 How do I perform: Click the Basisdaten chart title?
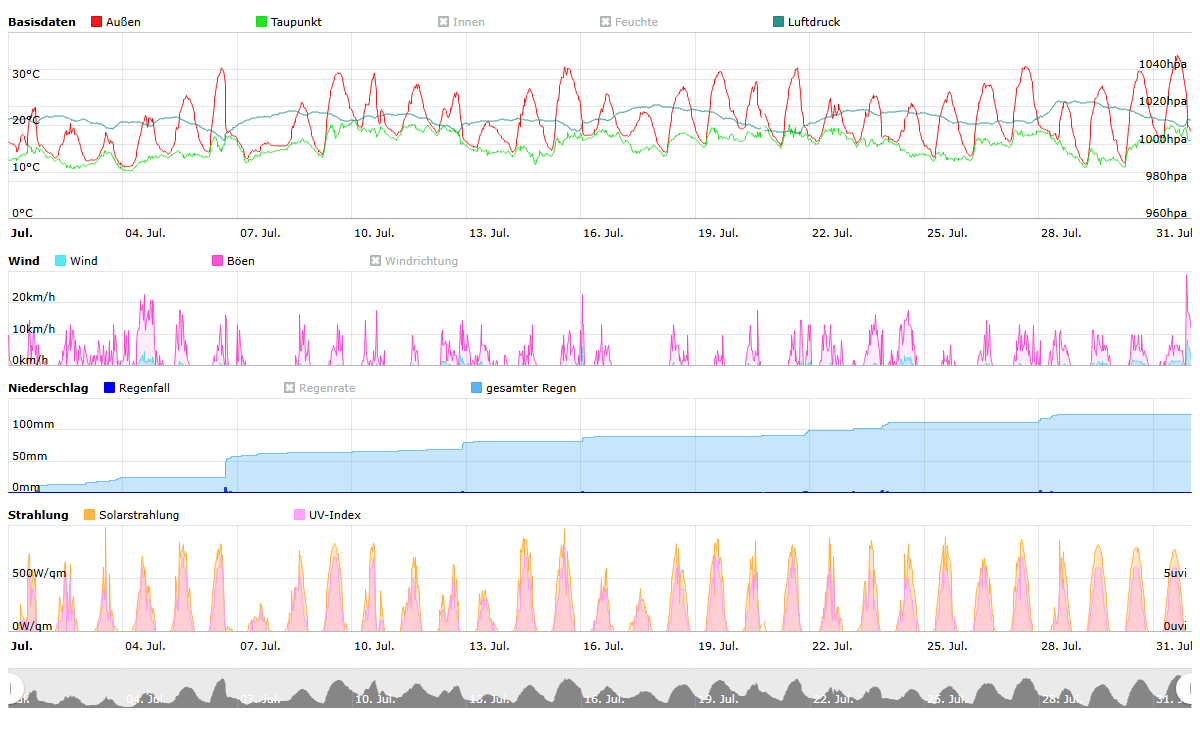tap(41, 22)
